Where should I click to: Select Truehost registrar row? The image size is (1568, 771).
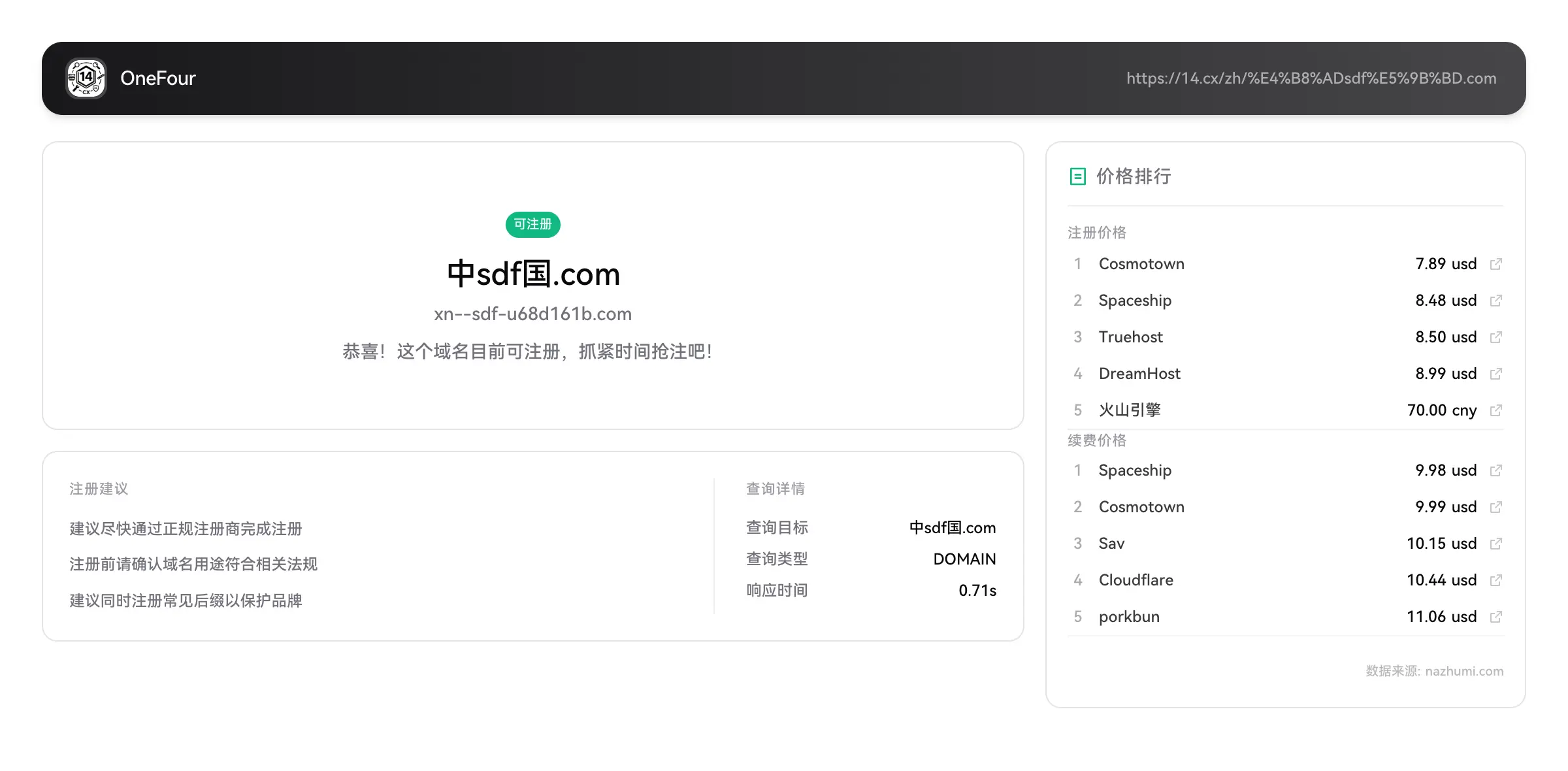tap(1286, 337)
